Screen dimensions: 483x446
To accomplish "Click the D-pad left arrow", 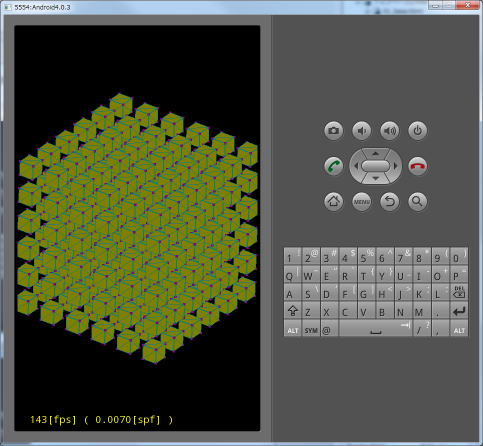I will click(356, 166).
